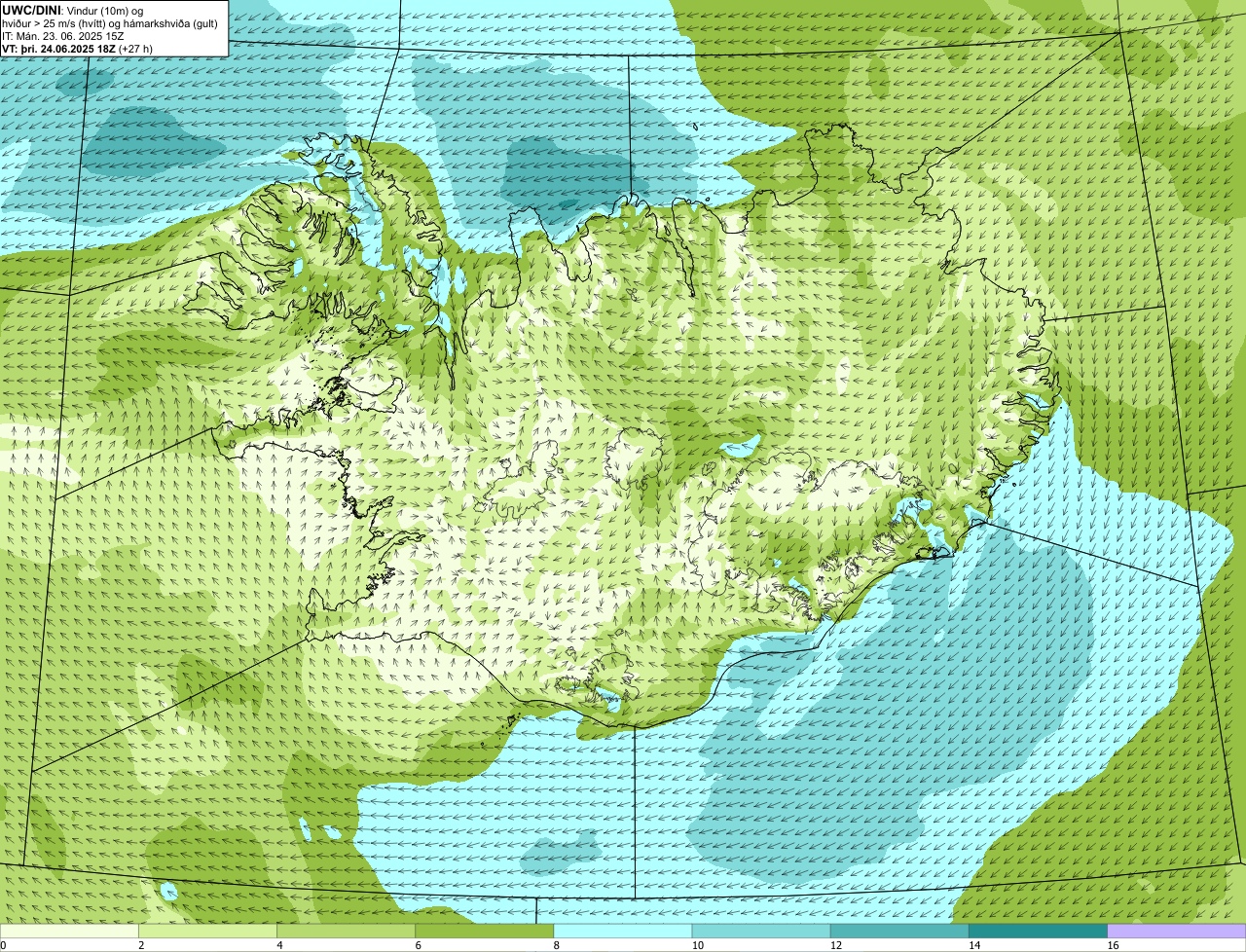The width and height of the screenshot is (1246, 952).
Task: Click the line 'hviður > 25 m/s (hvítt) og hámarkshviða (gult)'
Action: (x=110, y=22)
